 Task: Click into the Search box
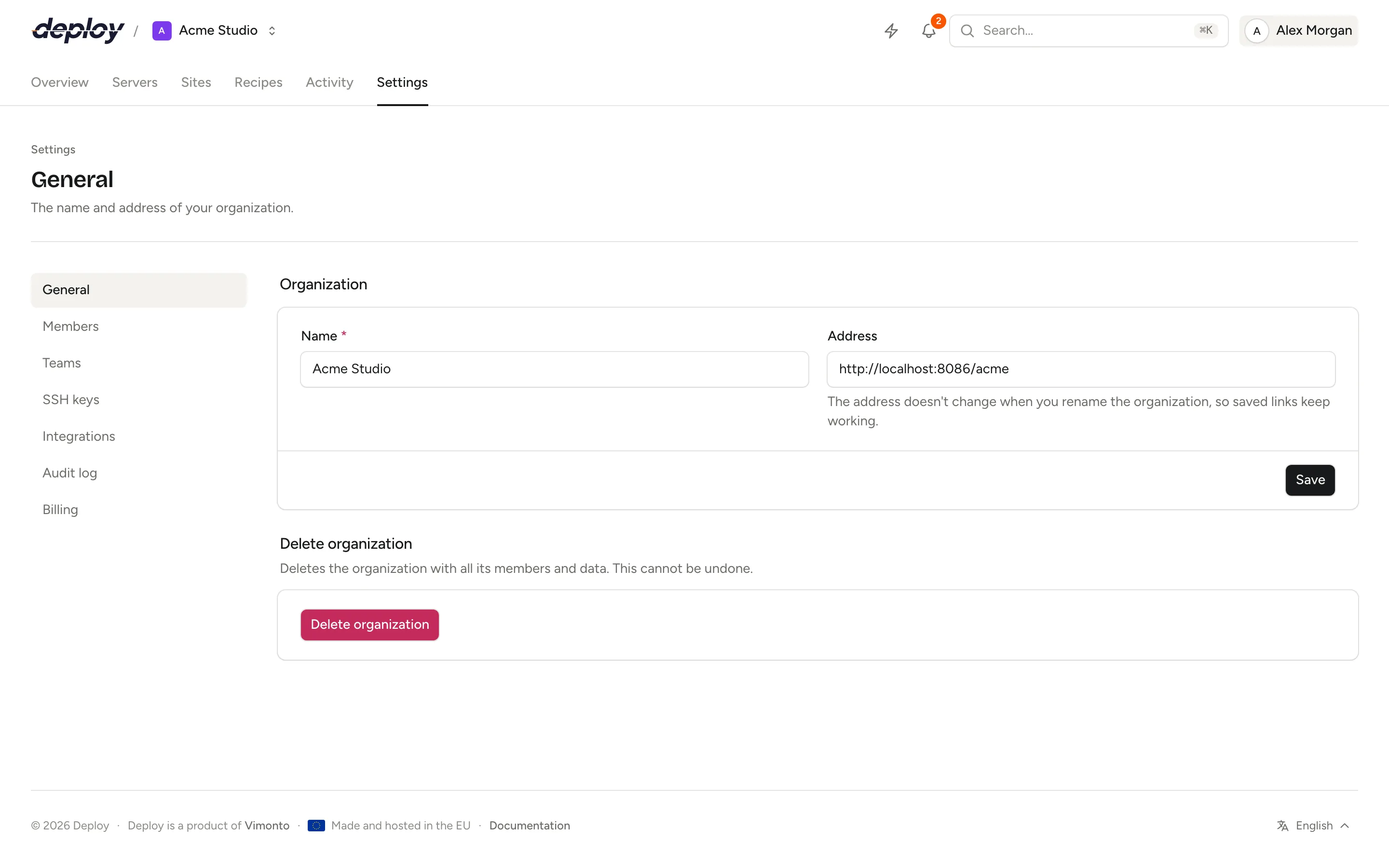1088,30
